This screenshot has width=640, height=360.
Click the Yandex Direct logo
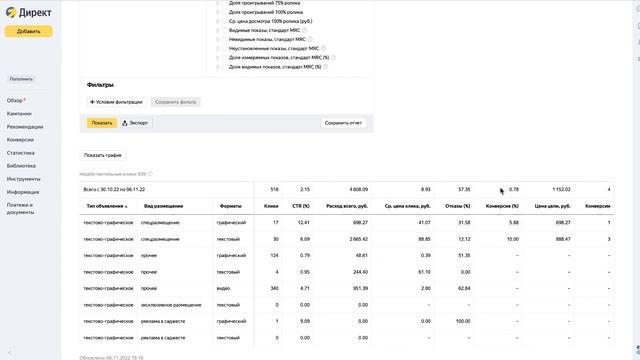[x=29, y=13]
